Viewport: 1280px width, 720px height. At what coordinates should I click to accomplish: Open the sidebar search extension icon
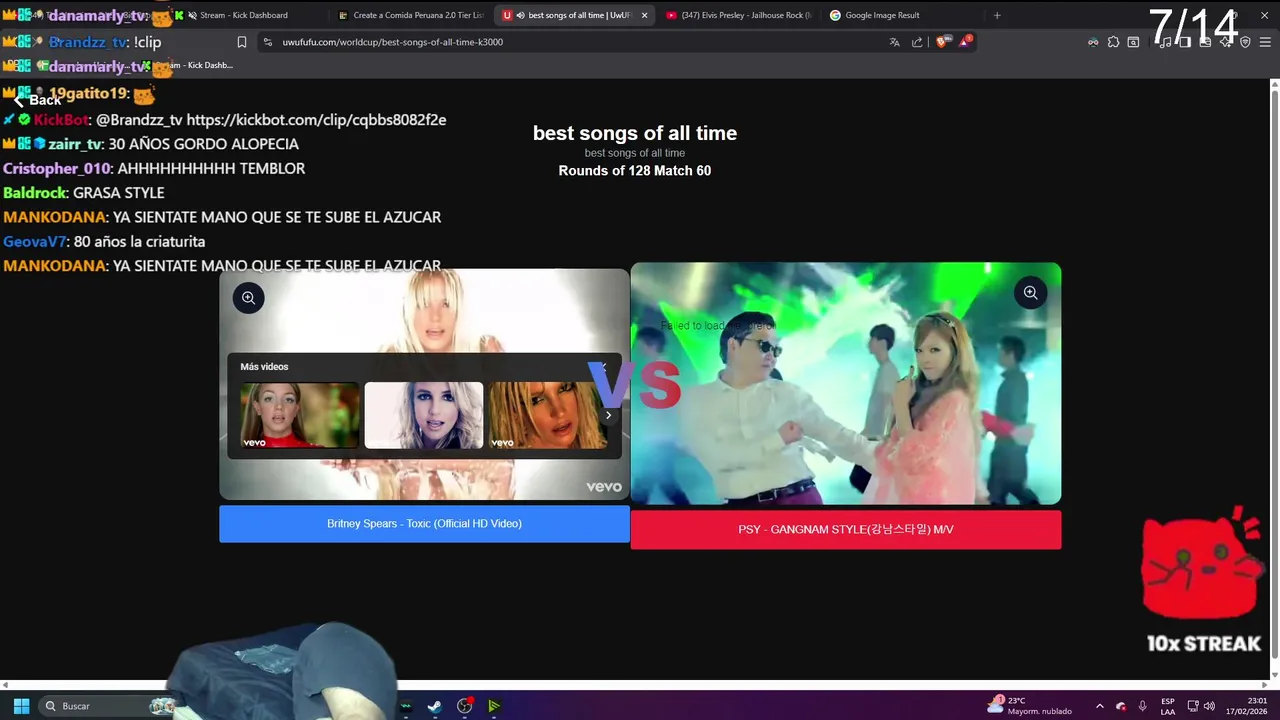tap(1133, 42)
